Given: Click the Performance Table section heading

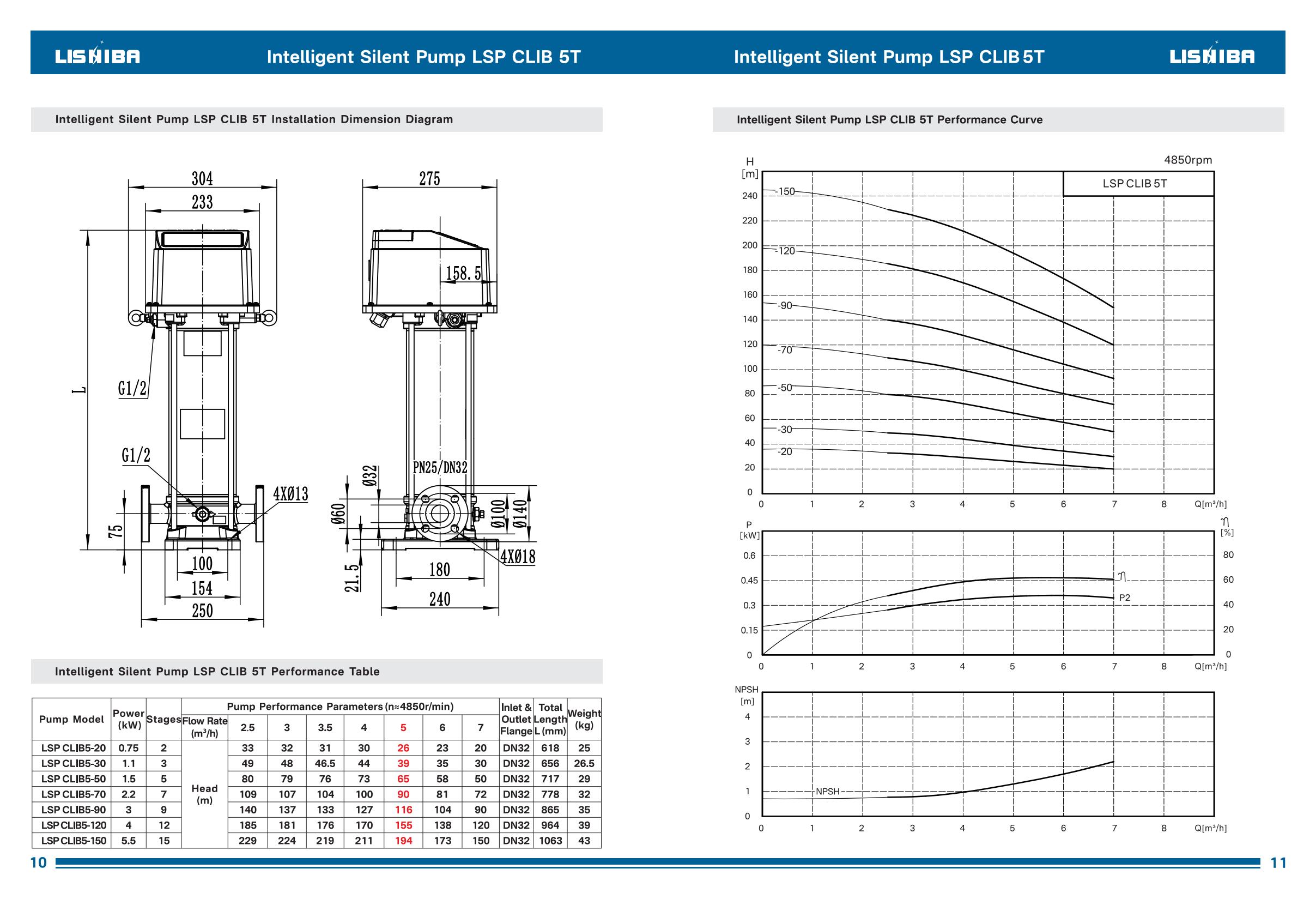Looking at the screenshot, I should point(217,671).
